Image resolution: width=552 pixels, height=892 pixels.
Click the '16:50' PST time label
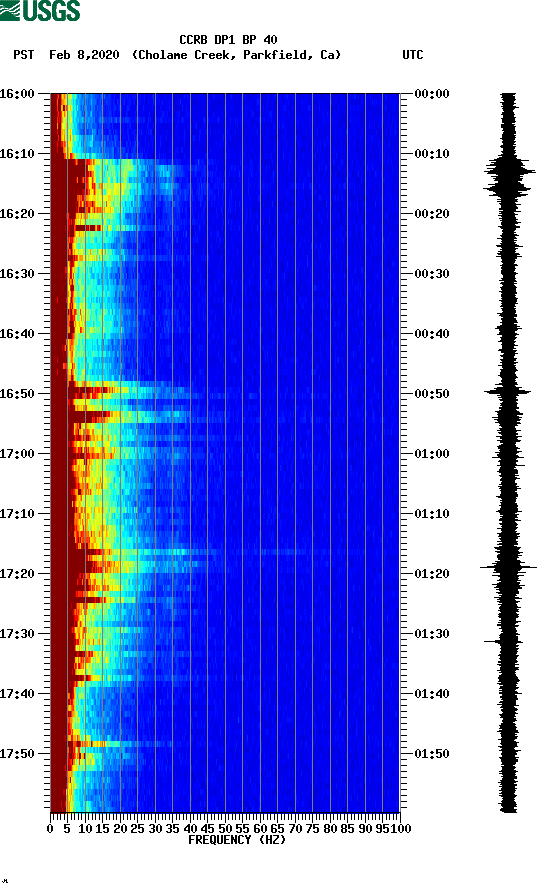[x=17, y=394]
